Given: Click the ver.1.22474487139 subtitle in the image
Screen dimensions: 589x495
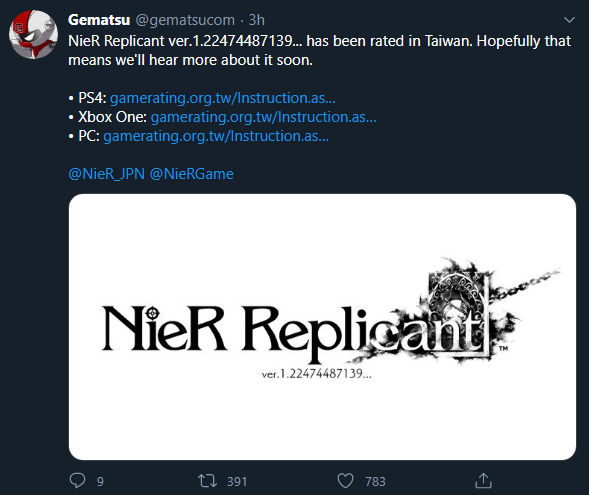Looking at the screenshot, I should pyautogui.click(x=317, y=374).
